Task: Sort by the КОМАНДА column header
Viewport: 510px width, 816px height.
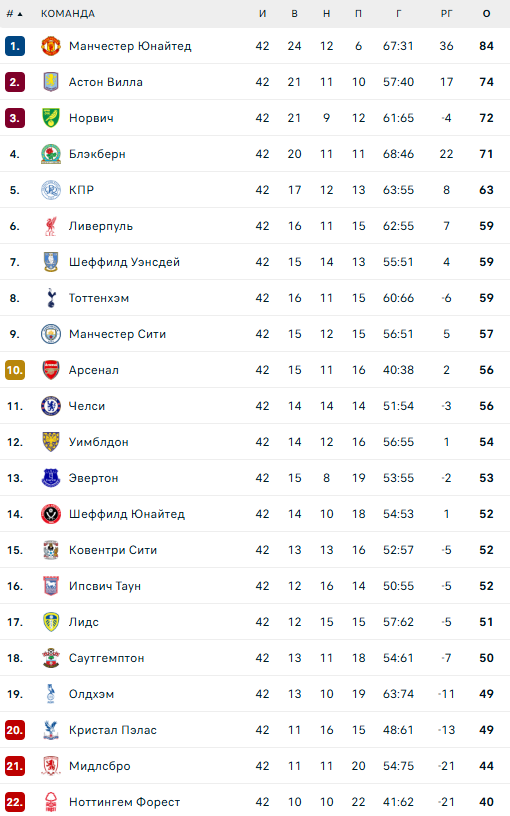Action: click(x=68, y=14)
